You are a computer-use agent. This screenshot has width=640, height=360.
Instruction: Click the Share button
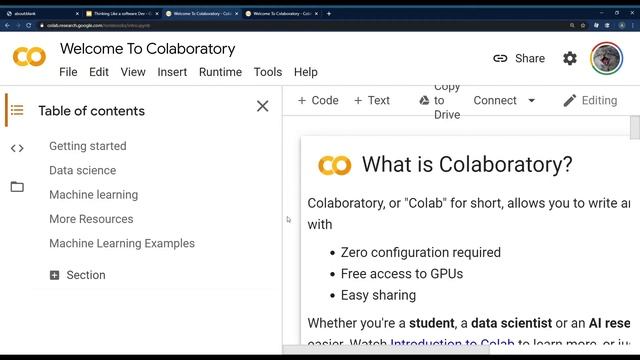pos(519,58)
